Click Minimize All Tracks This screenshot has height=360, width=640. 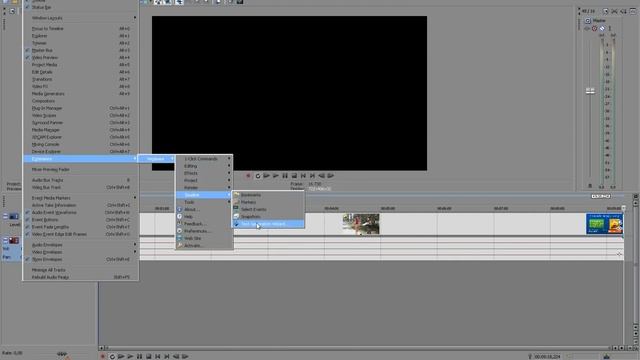coord(81,270)
